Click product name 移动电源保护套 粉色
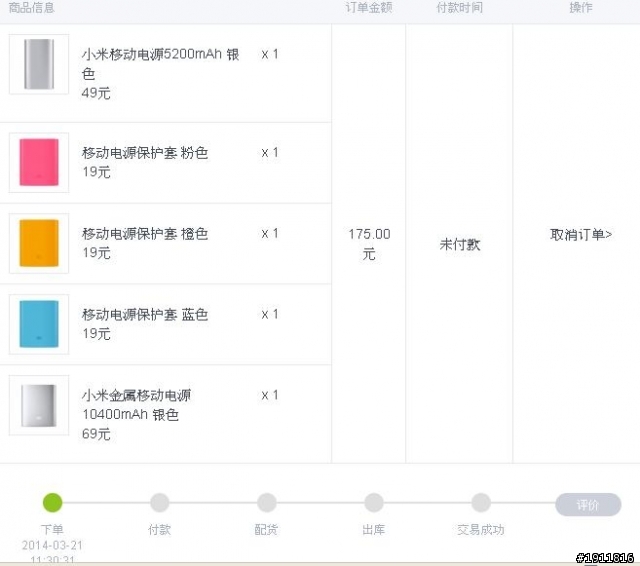The image size is (640, 566). pos(145,153)
